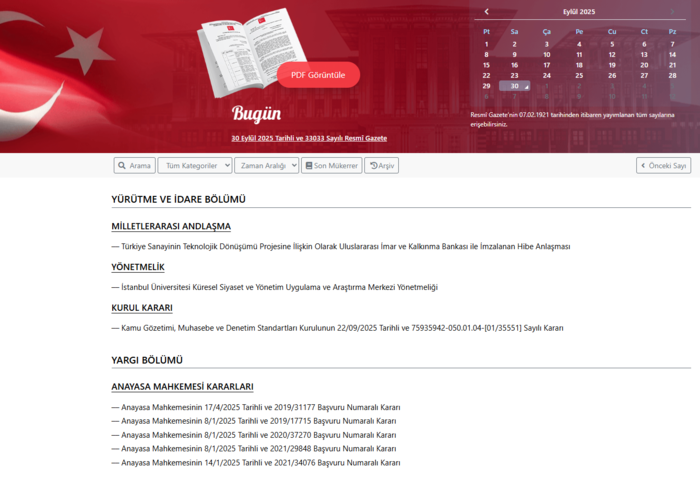This screenshot has width=700, height=479.
Task: Go to previous month using calendar left arrow
Action: (487, 12)
